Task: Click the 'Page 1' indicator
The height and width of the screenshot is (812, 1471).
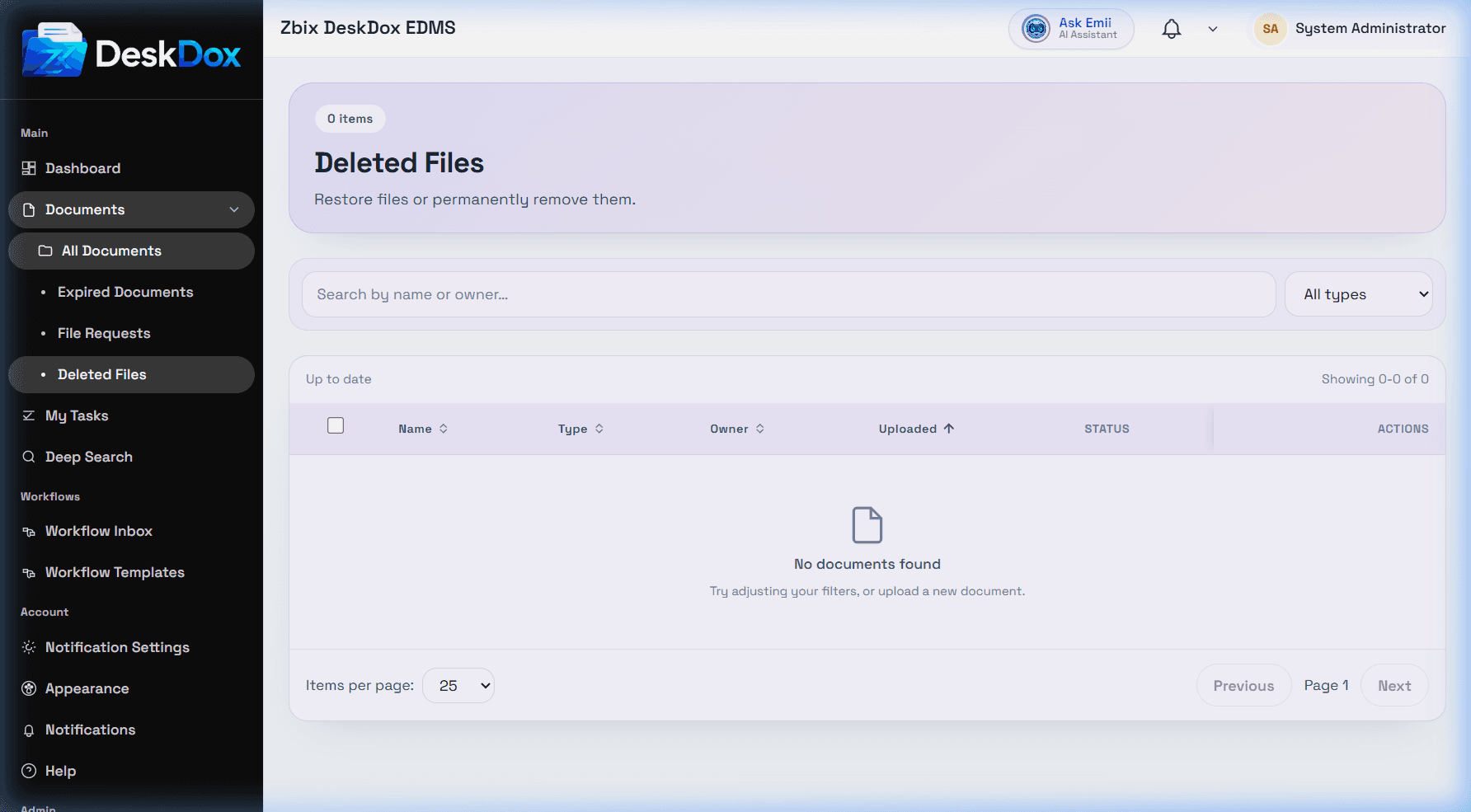Action: click(x=1326, y=686)
